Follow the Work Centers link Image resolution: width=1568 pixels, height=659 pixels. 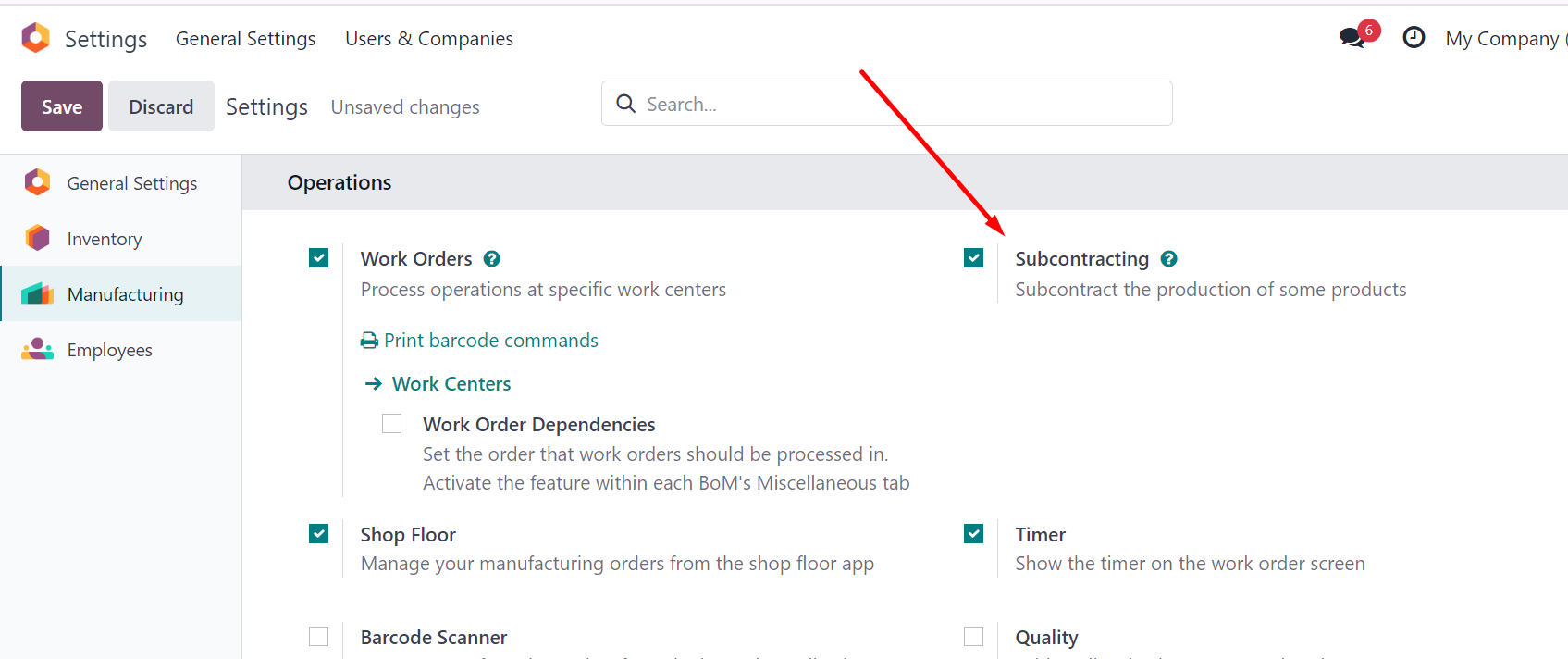451,384
